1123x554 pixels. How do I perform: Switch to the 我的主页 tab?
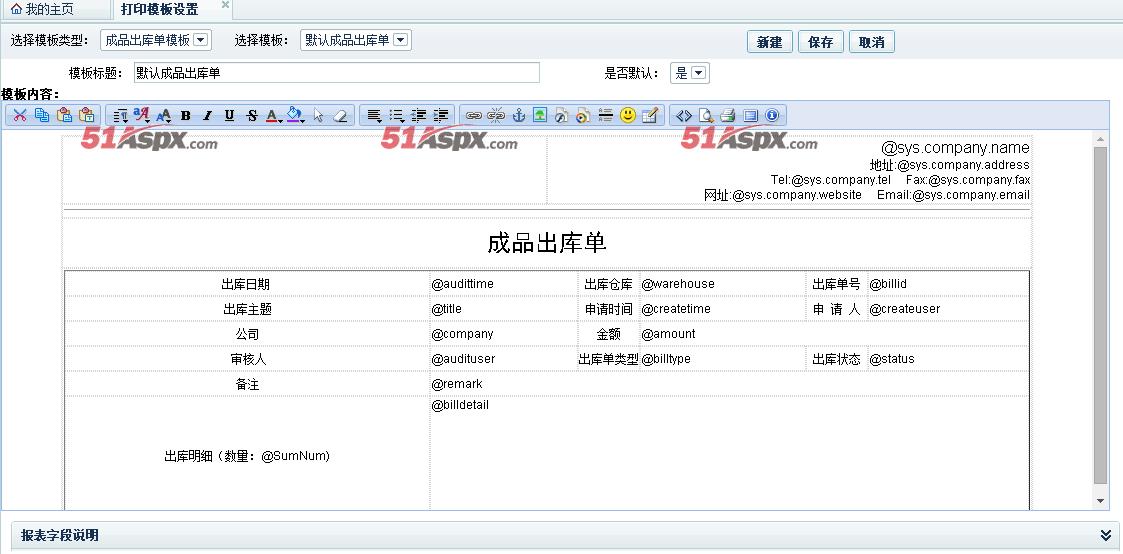pyautogui.click(x=48, y=9)
